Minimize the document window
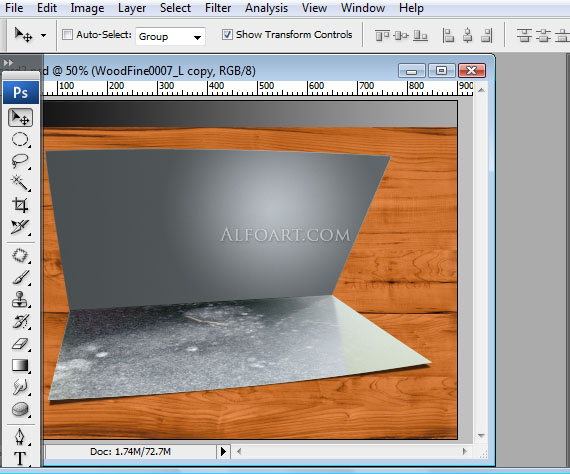Screen dimensions: 570x474 (x=412, y=71)
